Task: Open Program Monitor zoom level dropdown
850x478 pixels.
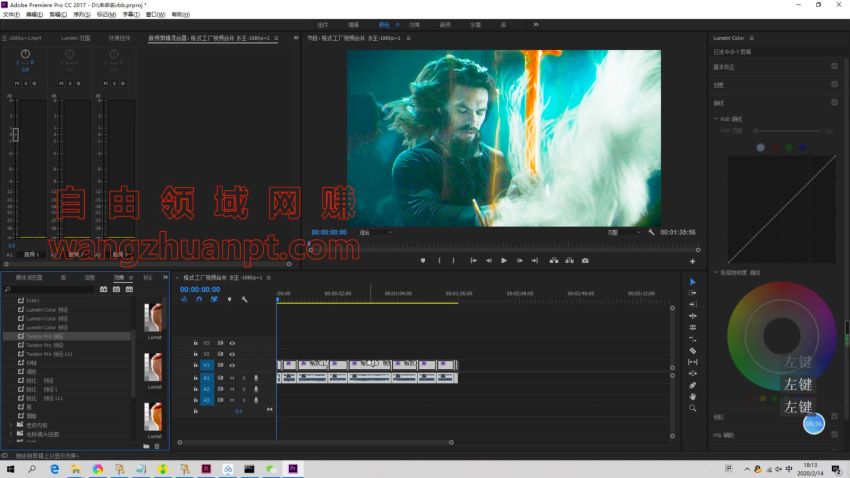Action: [375, 232]
